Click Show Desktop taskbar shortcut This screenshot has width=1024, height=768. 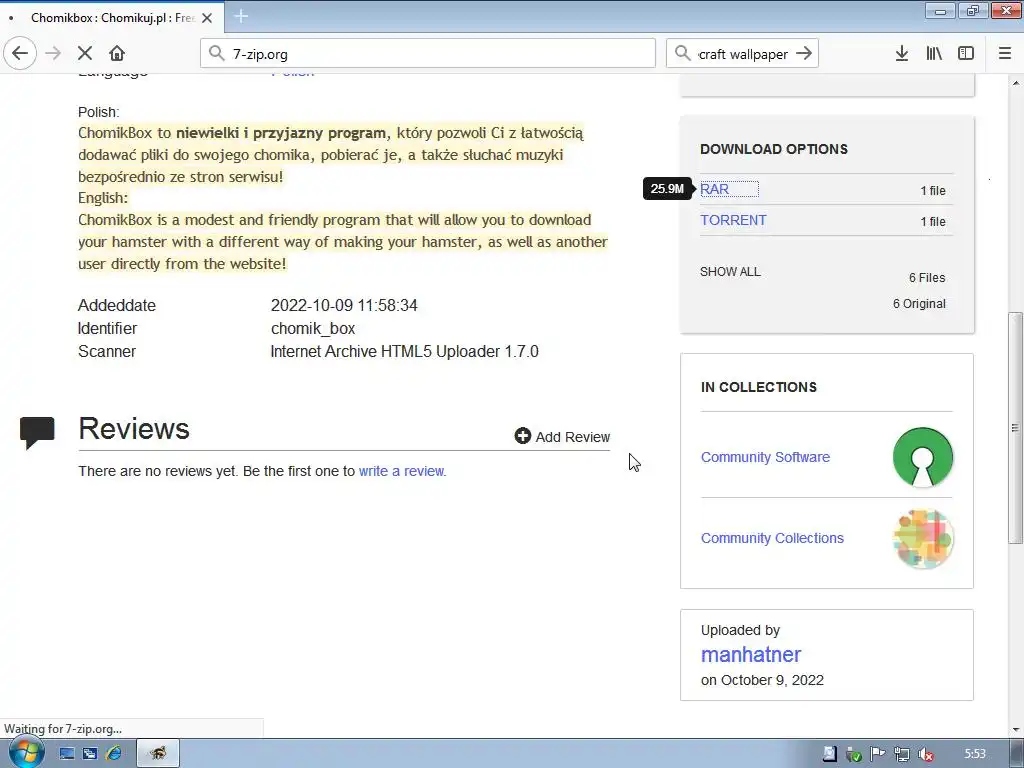pos(67,754)
